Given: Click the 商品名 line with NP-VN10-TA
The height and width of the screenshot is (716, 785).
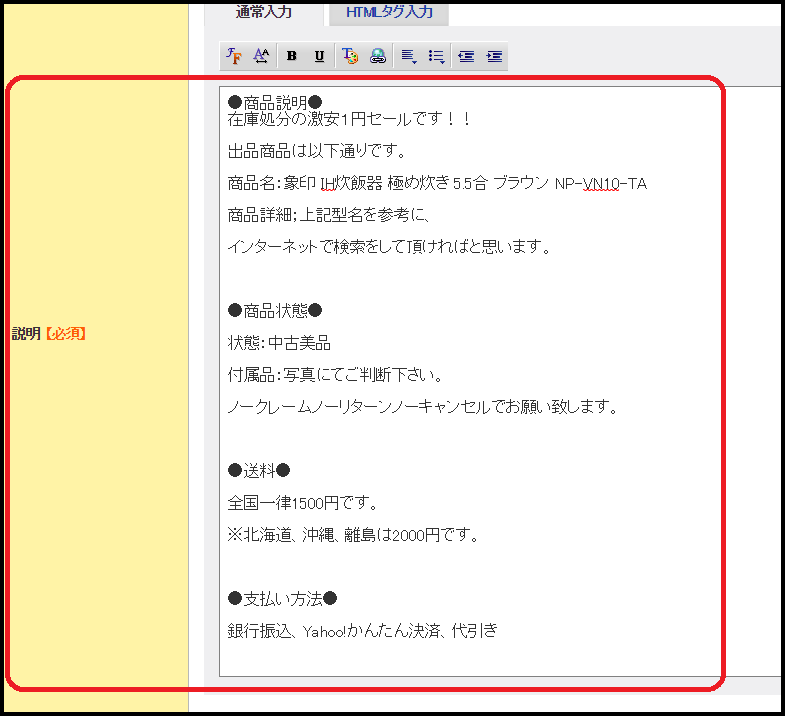Looking at the screenshot, I should (437, 183).
